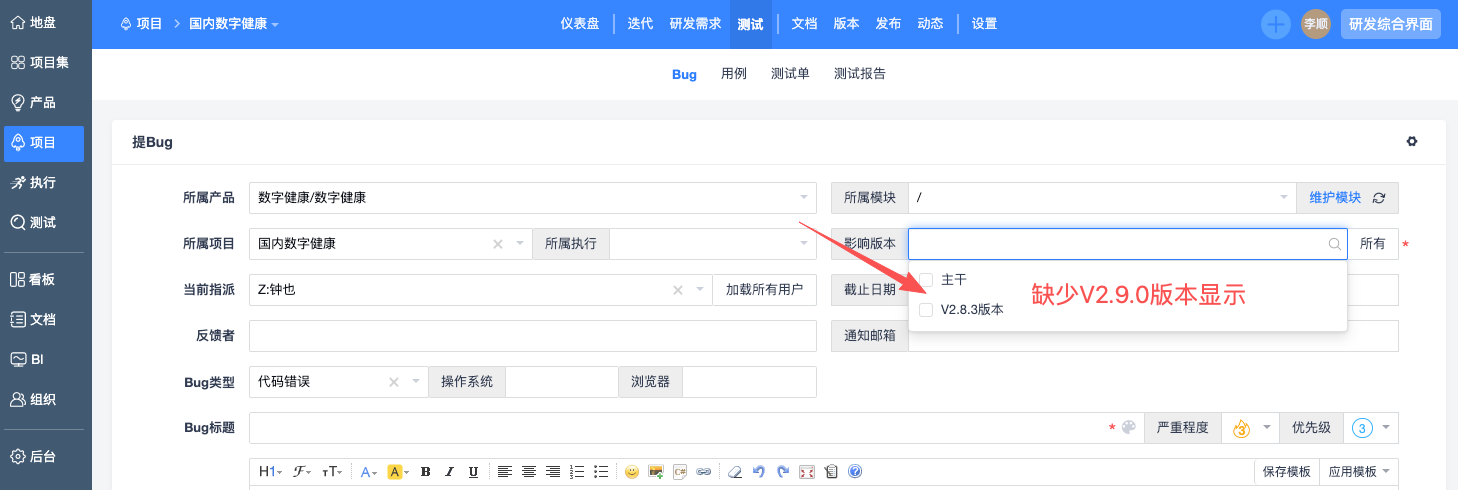Switch to the 迭代 tab
Viewport: 1458px width, 490px height.
[x=640, y=24]
